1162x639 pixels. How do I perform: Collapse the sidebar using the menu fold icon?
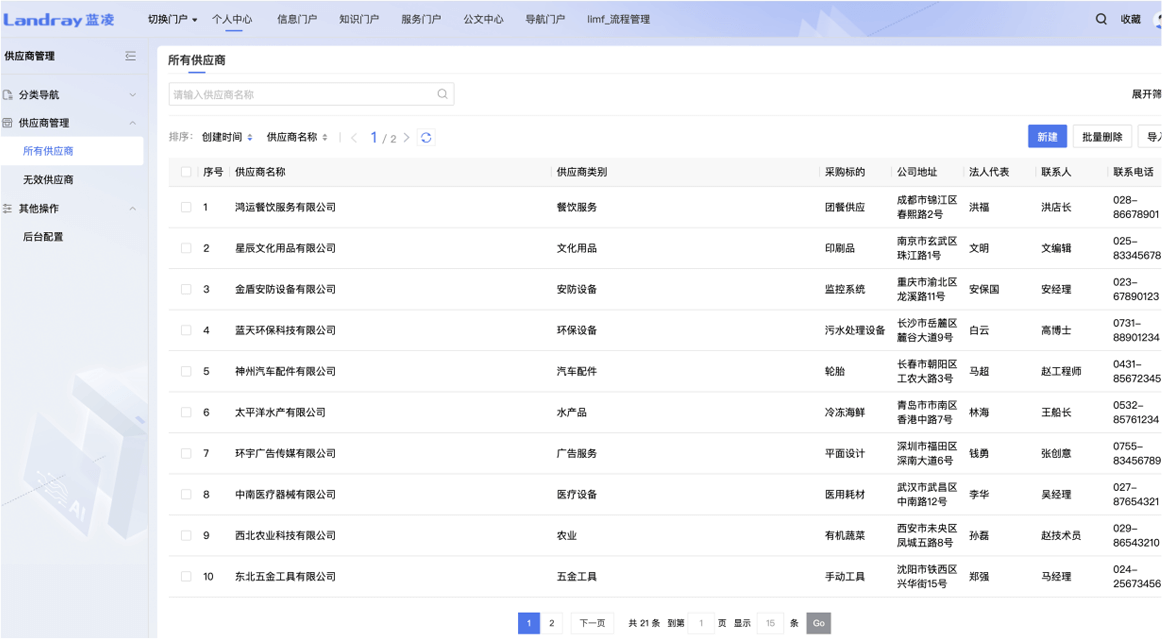coord(130,56)
